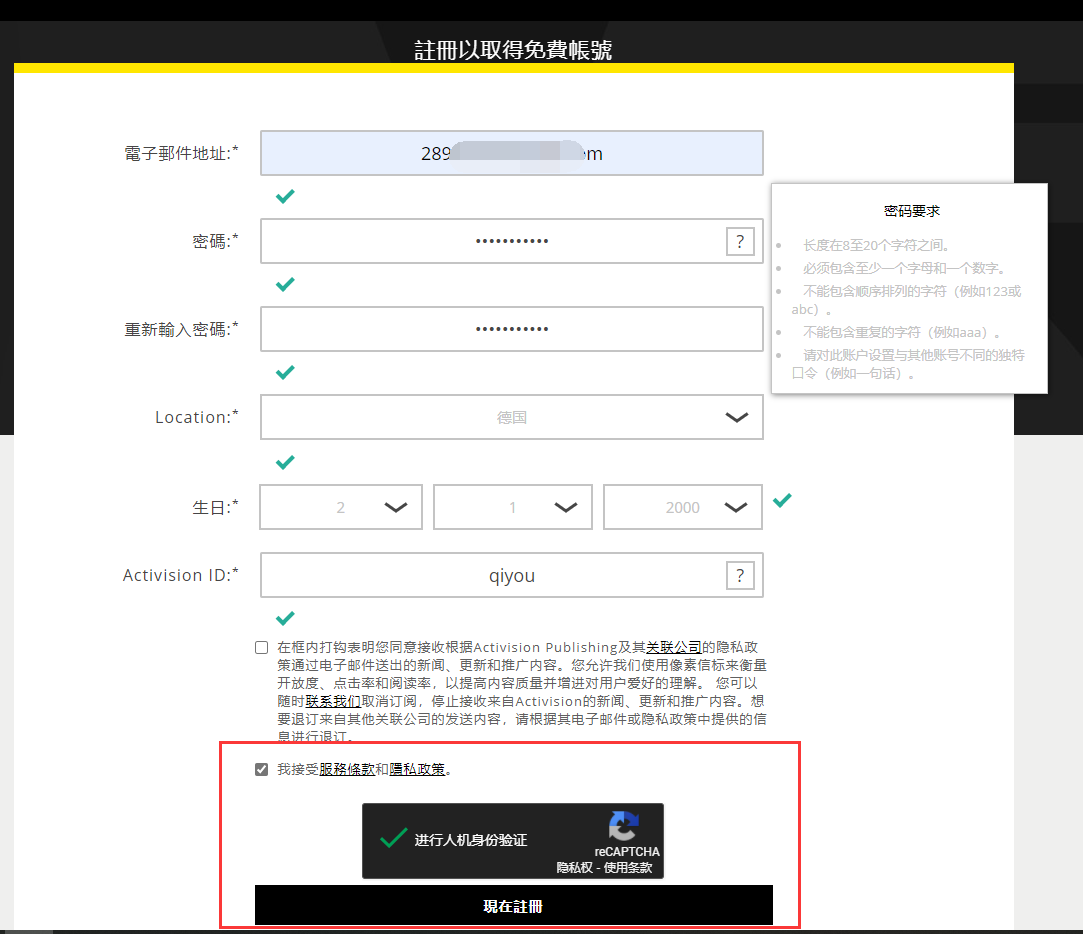Screen dimensions: 1083x934
Task: Open the Location country dropdown
Action: point(512,417)
